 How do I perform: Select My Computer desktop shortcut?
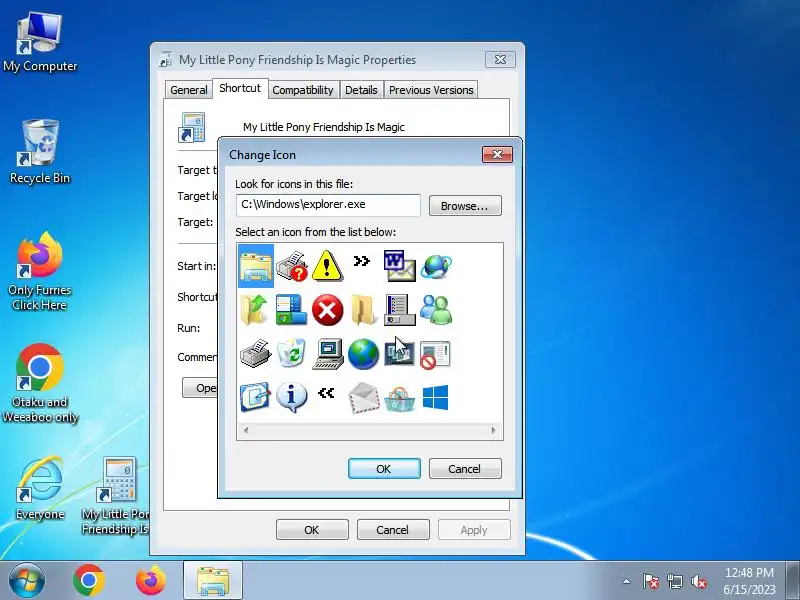point(40,42)
